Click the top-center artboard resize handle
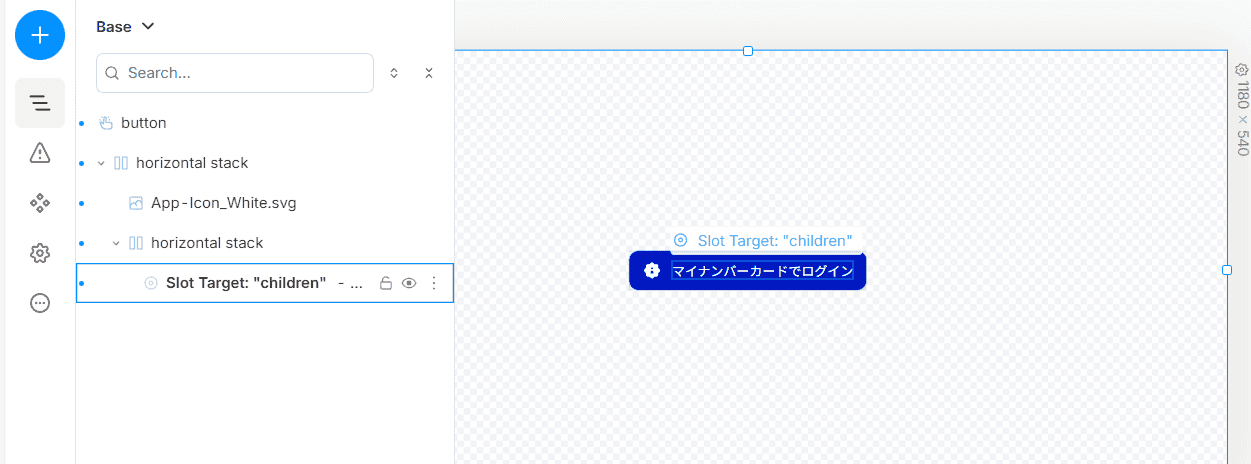1251x464 pixels. (748, 50)
